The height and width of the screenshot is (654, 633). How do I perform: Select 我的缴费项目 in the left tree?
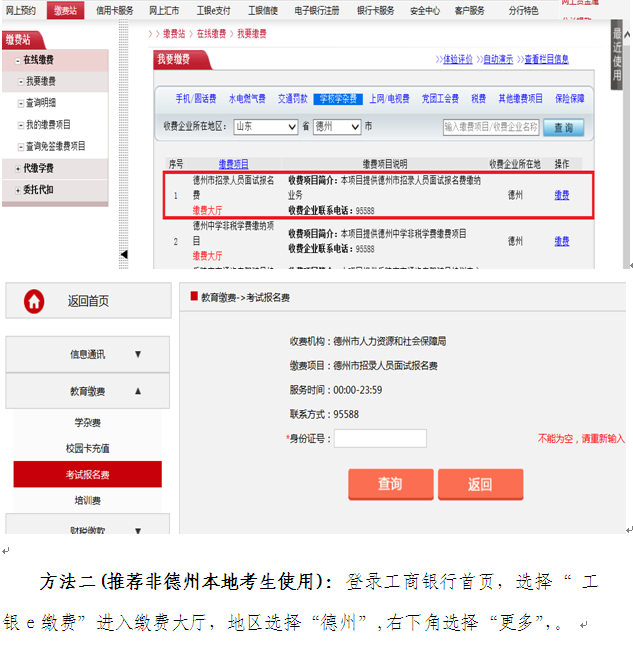point(48,124)
